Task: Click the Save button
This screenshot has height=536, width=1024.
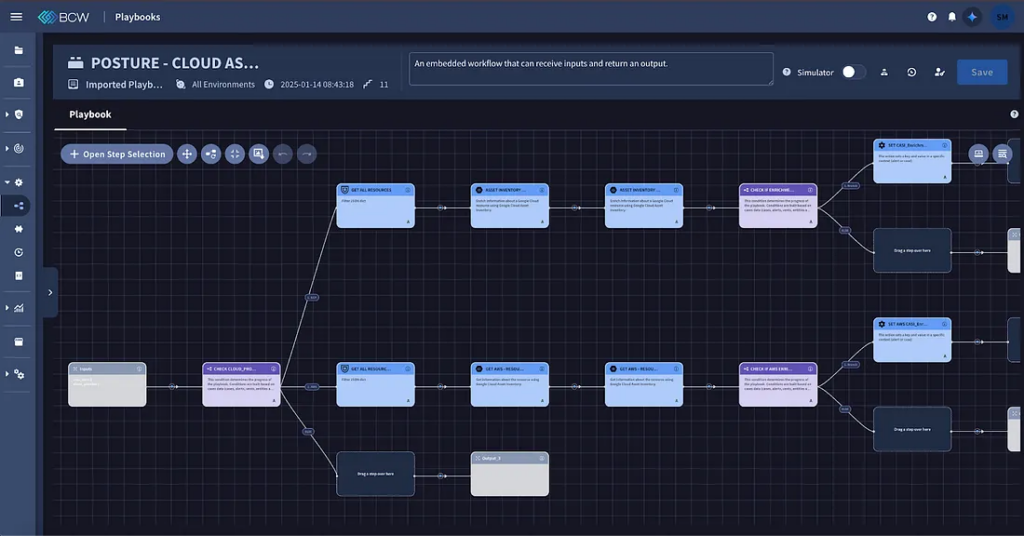Action: pos(981,72)
